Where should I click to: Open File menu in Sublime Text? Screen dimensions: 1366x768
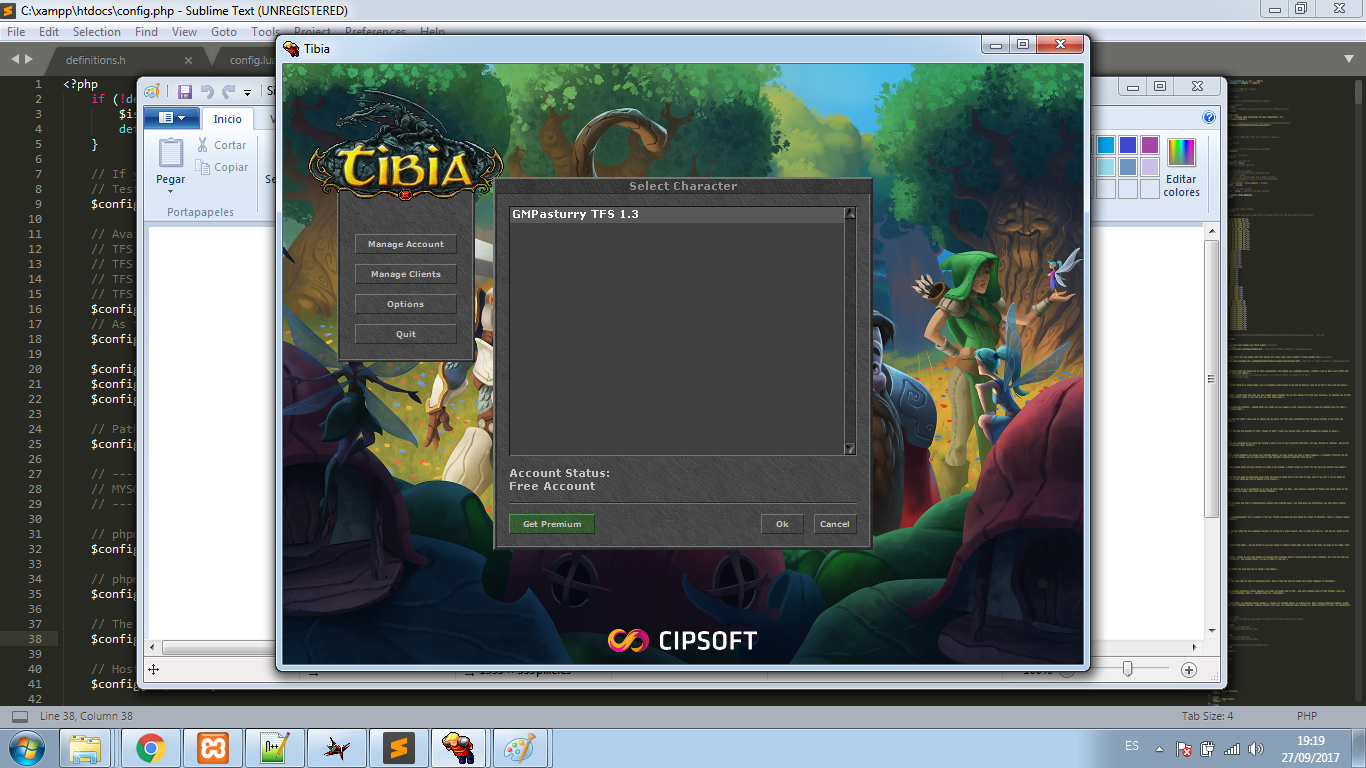tap(16, 32)
